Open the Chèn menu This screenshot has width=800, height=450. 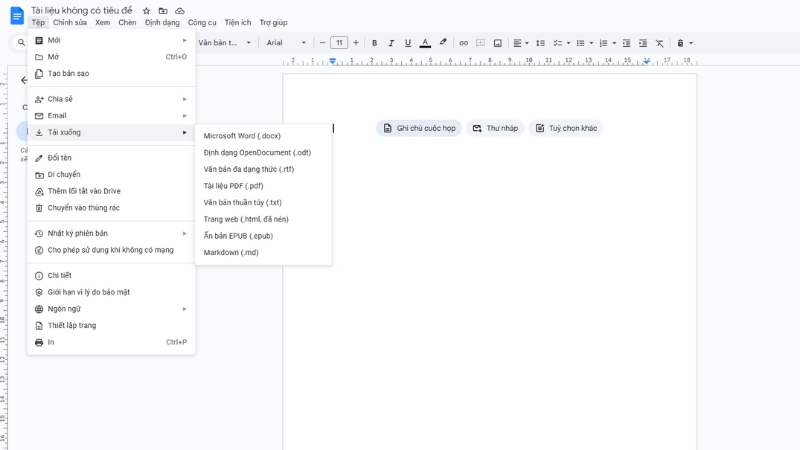coord(127,22)
